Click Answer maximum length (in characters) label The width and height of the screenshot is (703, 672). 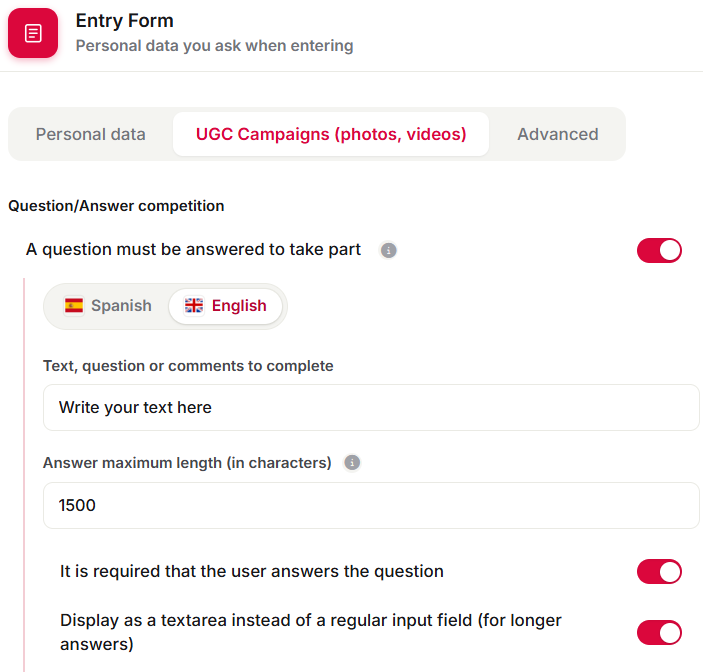187,463
